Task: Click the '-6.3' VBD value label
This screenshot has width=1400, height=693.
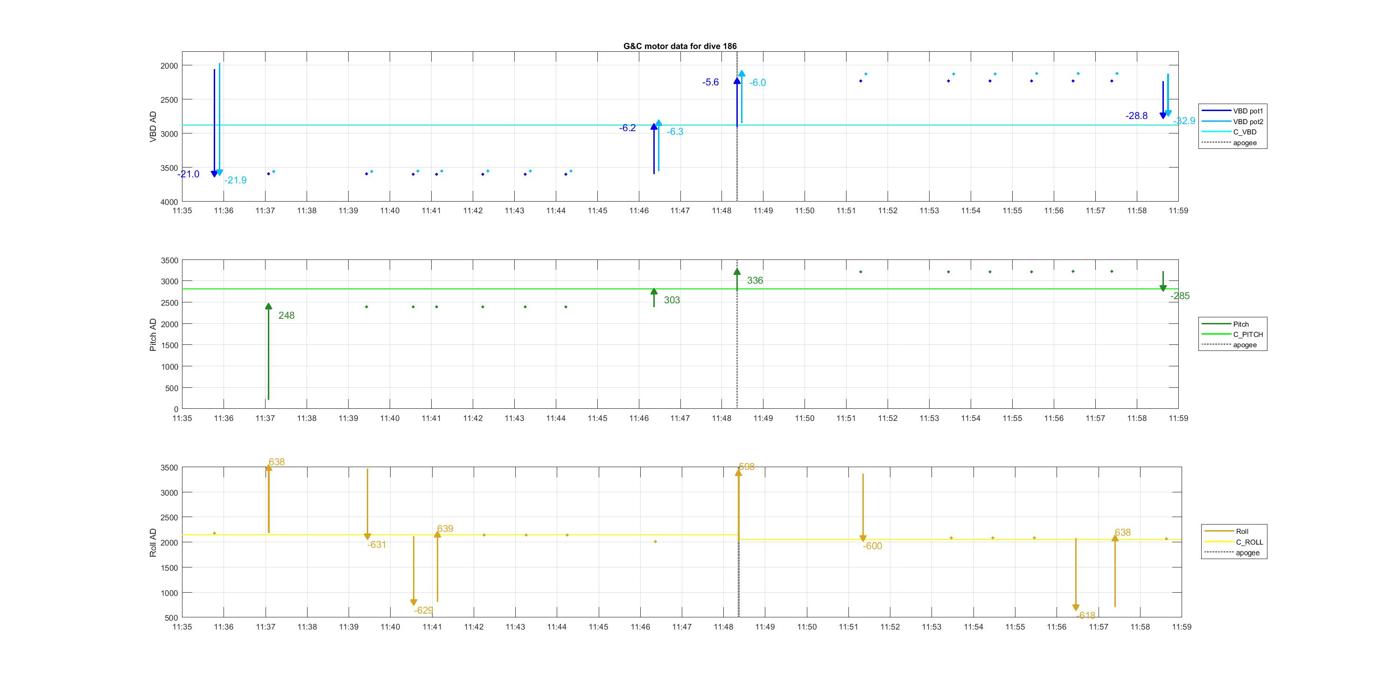Action: pyautogui.click(x=675, y=132)
